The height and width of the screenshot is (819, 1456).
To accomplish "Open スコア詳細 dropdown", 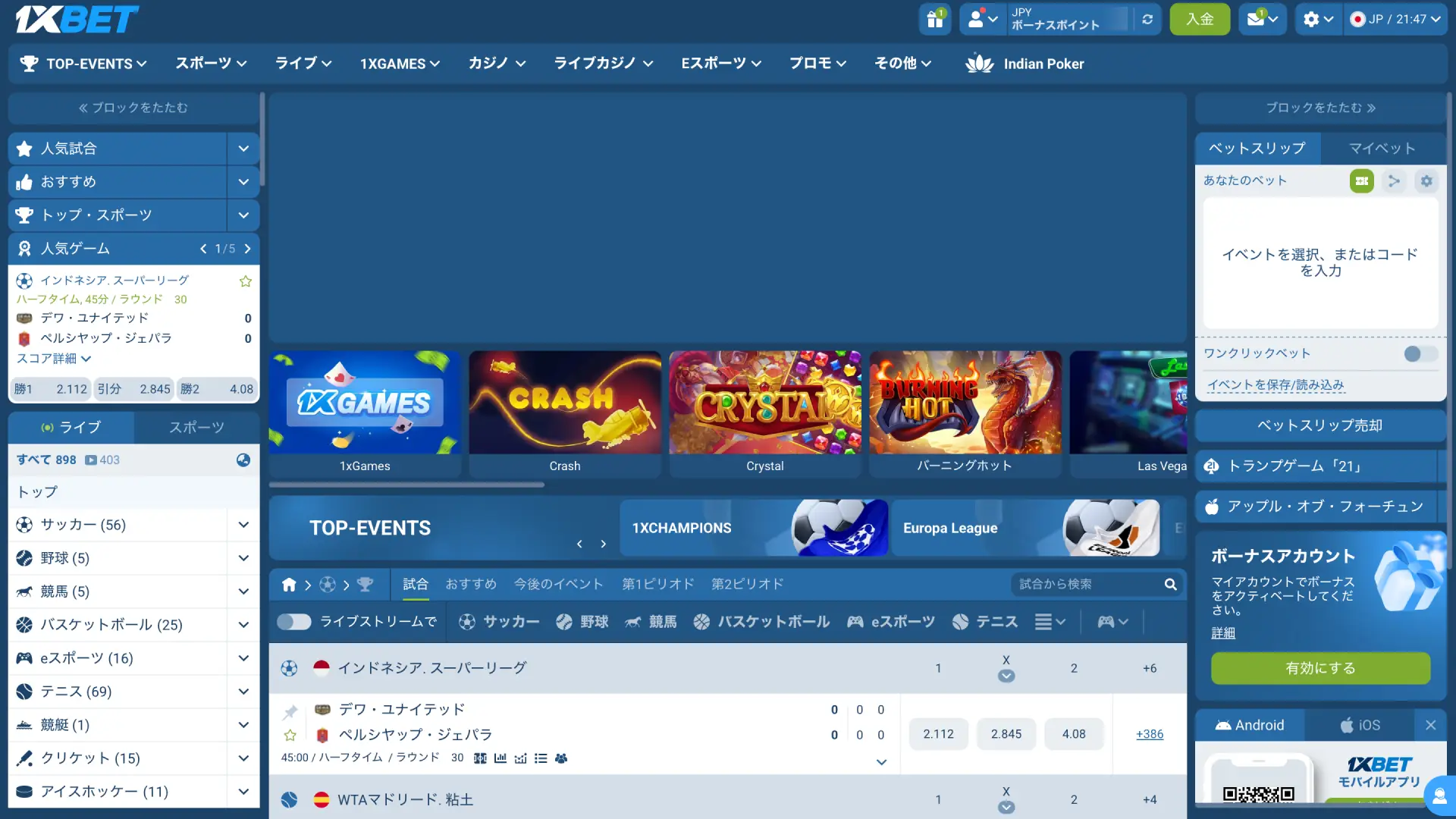I will [x=54, y=359].
